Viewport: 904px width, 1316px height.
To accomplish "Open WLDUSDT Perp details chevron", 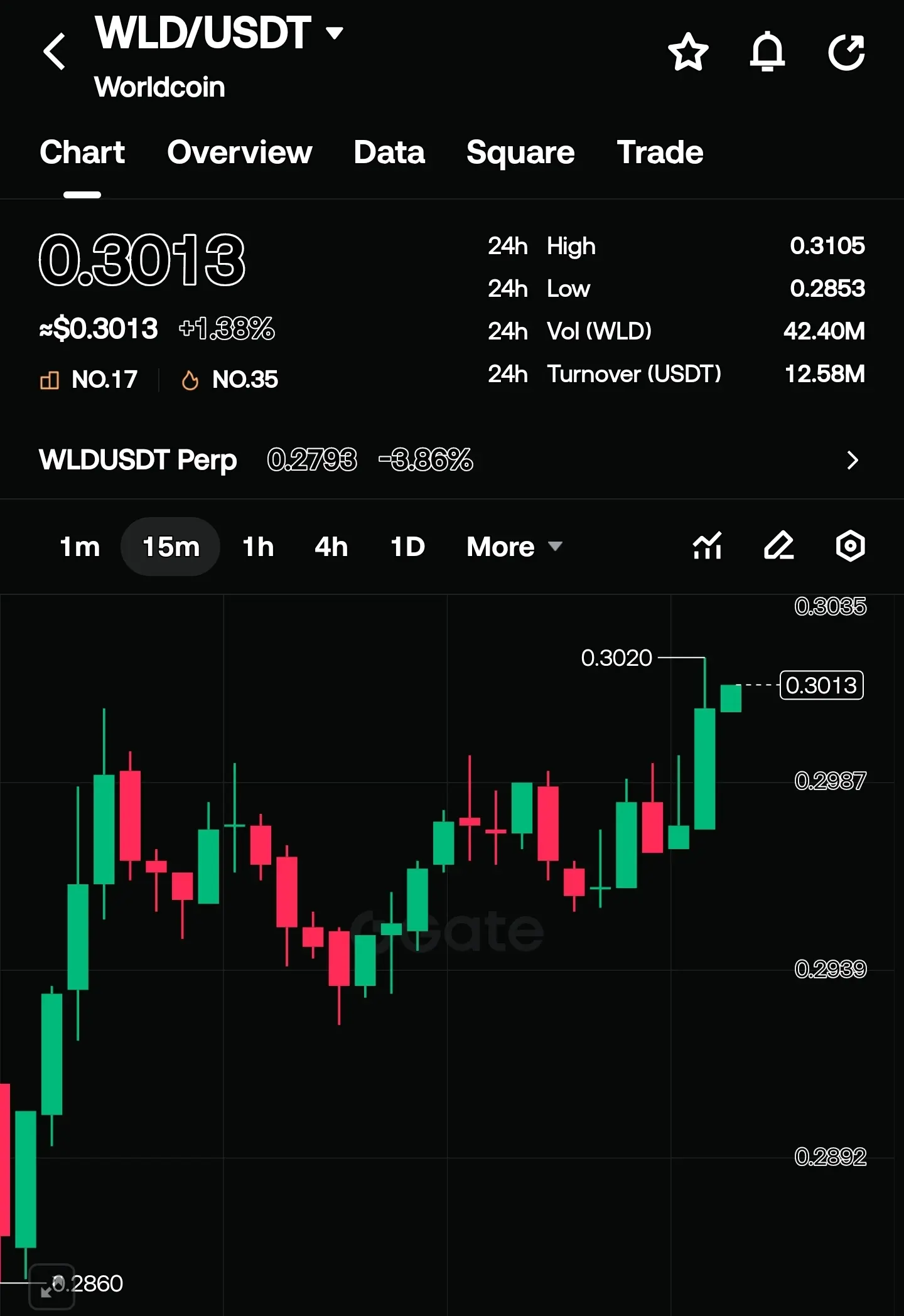I will point(853,460).
